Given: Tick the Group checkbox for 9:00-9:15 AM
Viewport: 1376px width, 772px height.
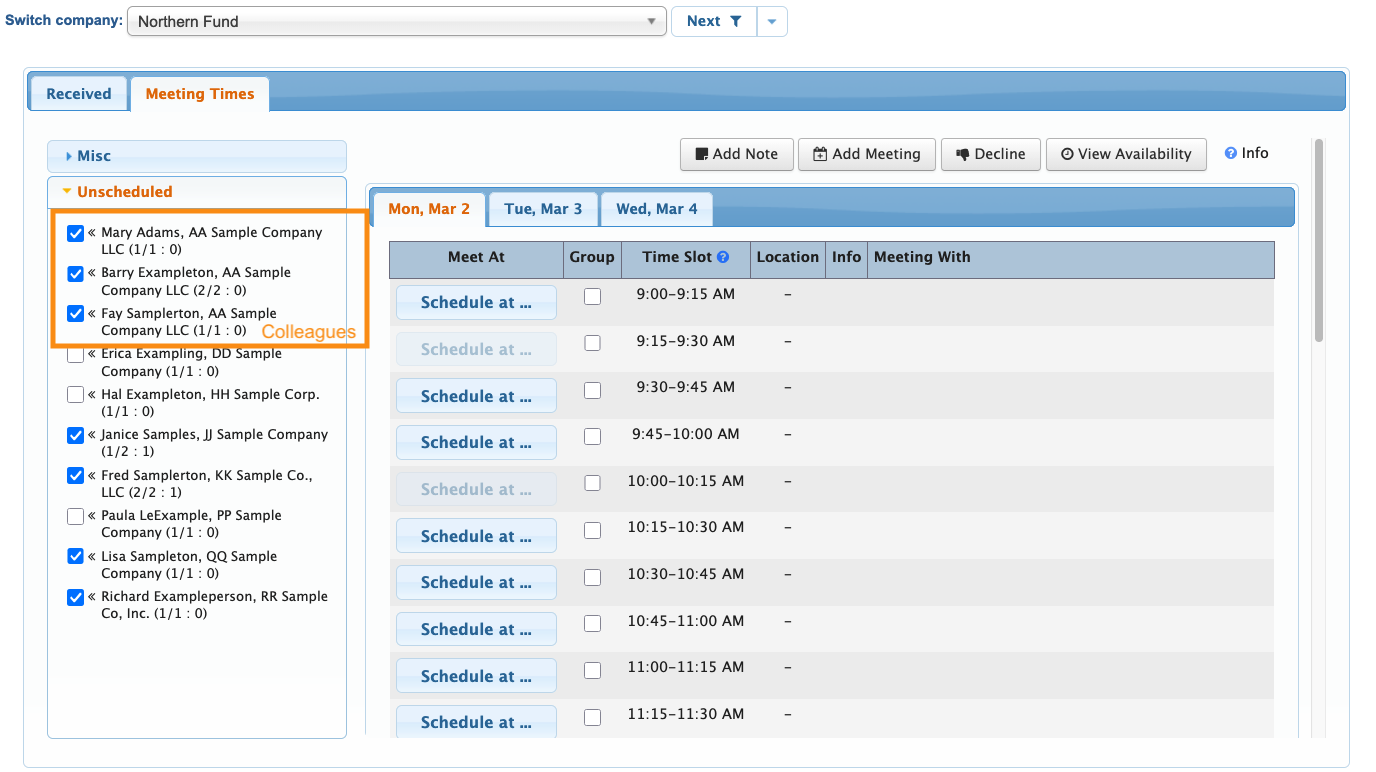Looking at the screenshot, I should point(592,296).
